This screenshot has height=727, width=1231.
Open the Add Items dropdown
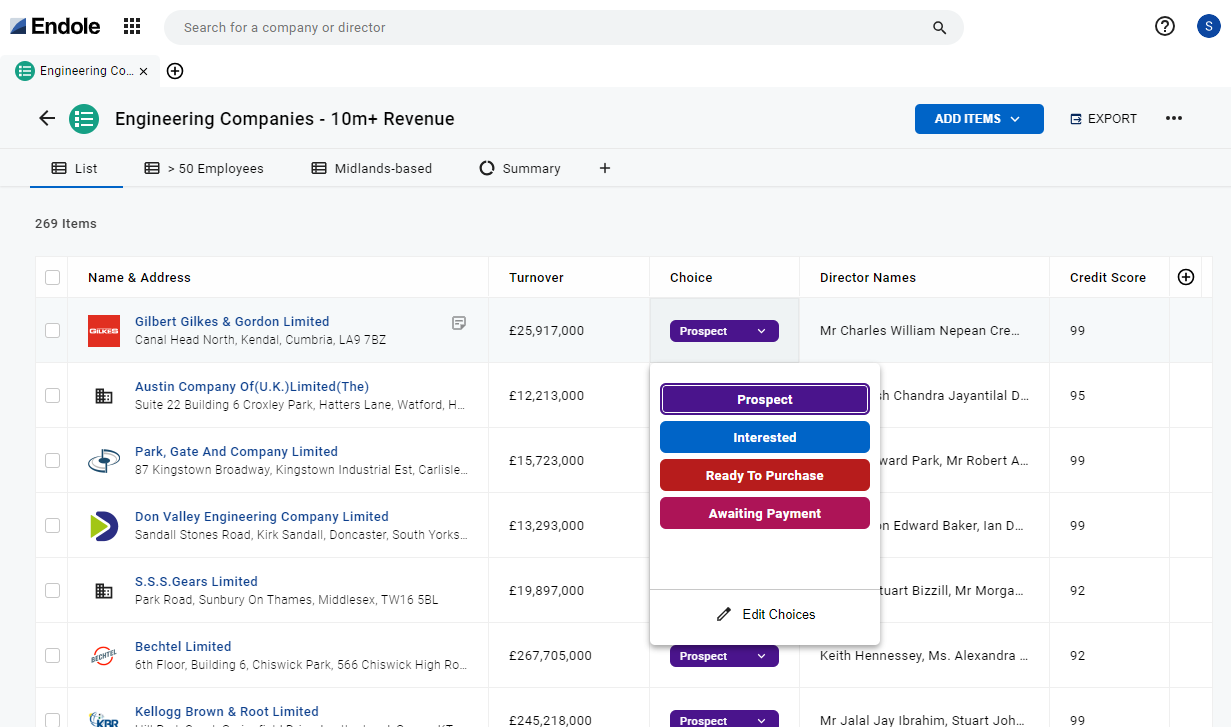tap(979, 119)
